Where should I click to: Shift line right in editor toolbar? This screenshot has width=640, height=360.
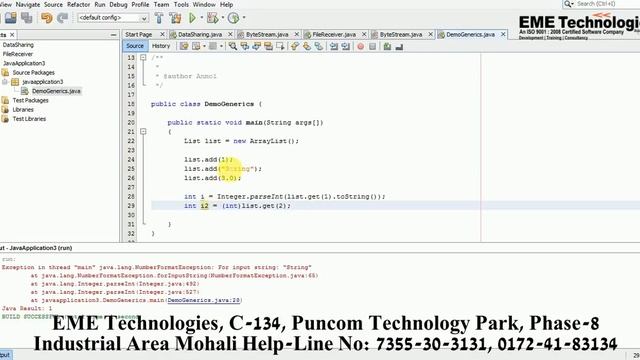[x=346, y=47]
